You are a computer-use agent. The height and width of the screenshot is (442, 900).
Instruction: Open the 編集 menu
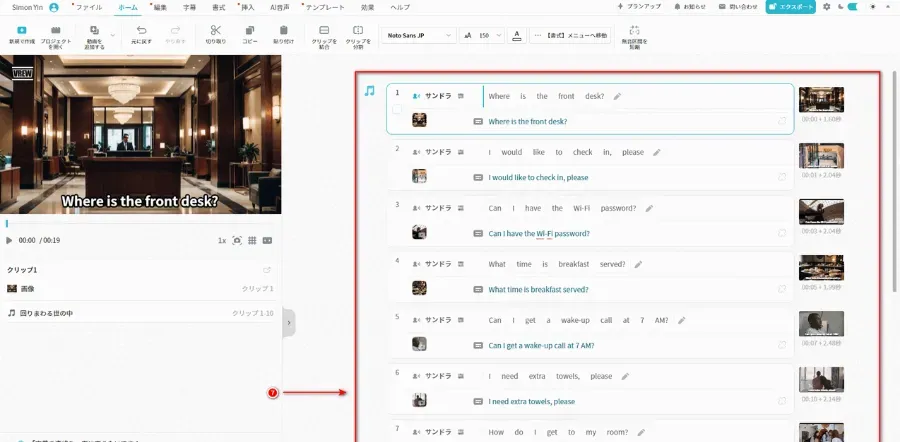(160, 7)
